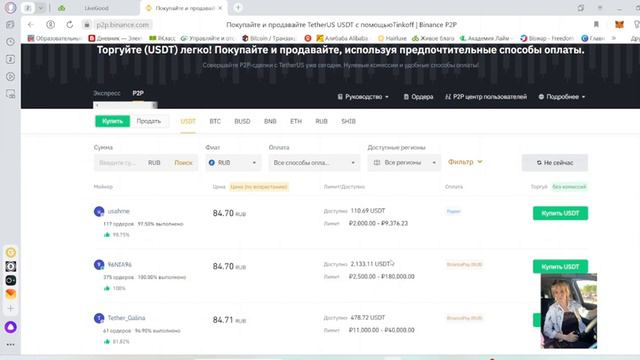Click Tether_Galina maker avatar
640x360 pixels.
99,318
